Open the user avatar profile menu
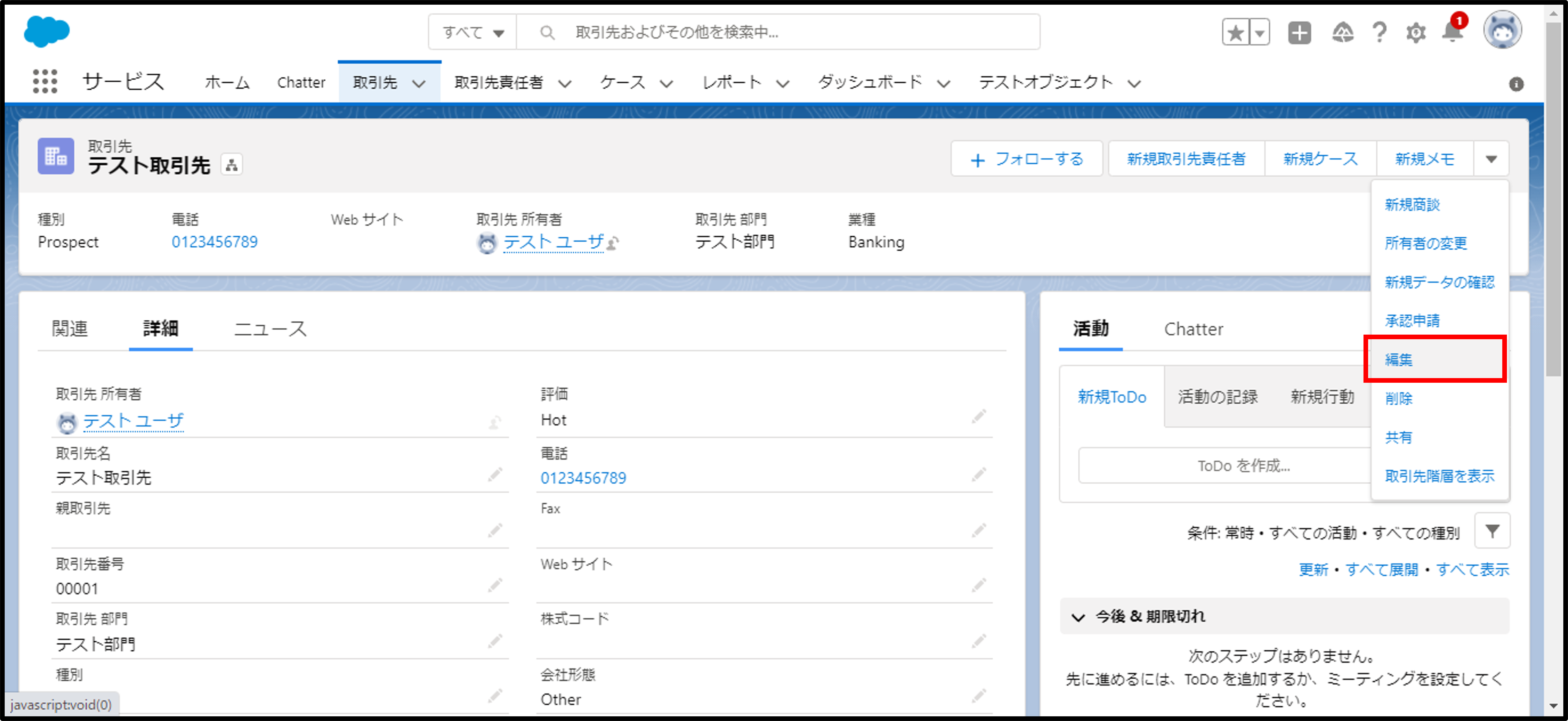The image size is (1568, 721). coord(1502,31)
